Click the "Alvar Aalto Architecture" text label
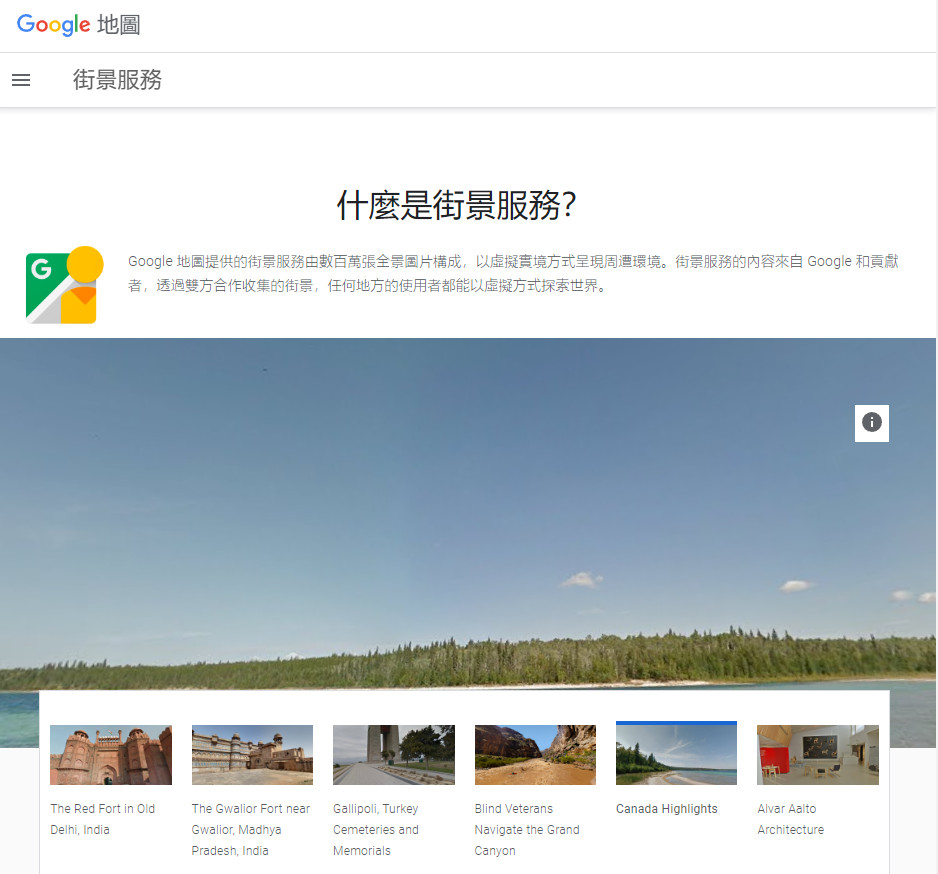This screenshot has width=938, height=874. (x=790, y=819)
